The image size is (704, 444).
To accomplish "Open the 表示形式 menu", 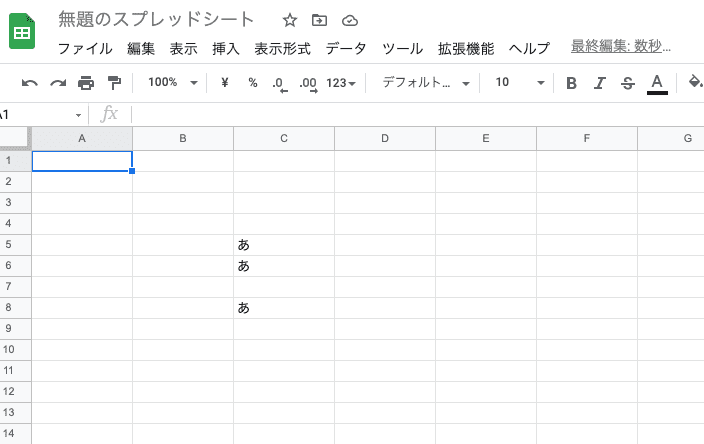I will click(x=282, y=48).
